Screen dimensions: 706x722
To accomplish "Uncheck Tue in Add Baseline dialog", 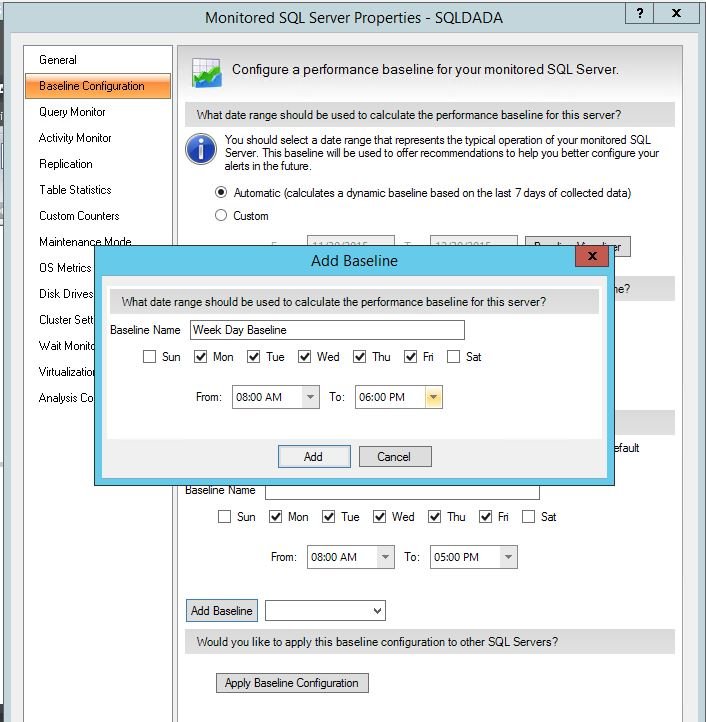I will [x=253, y=357].
